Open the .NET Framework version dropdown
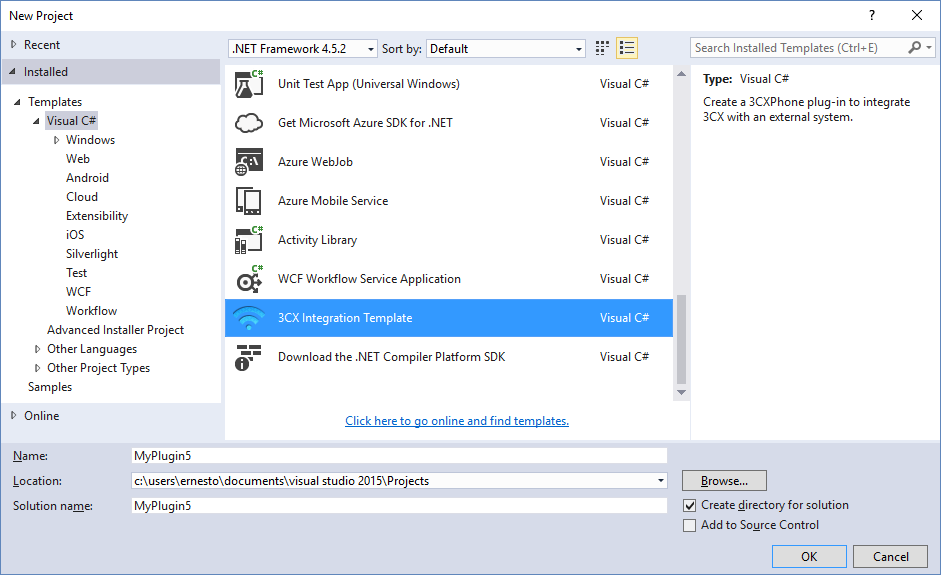 (x=303, y=49)
